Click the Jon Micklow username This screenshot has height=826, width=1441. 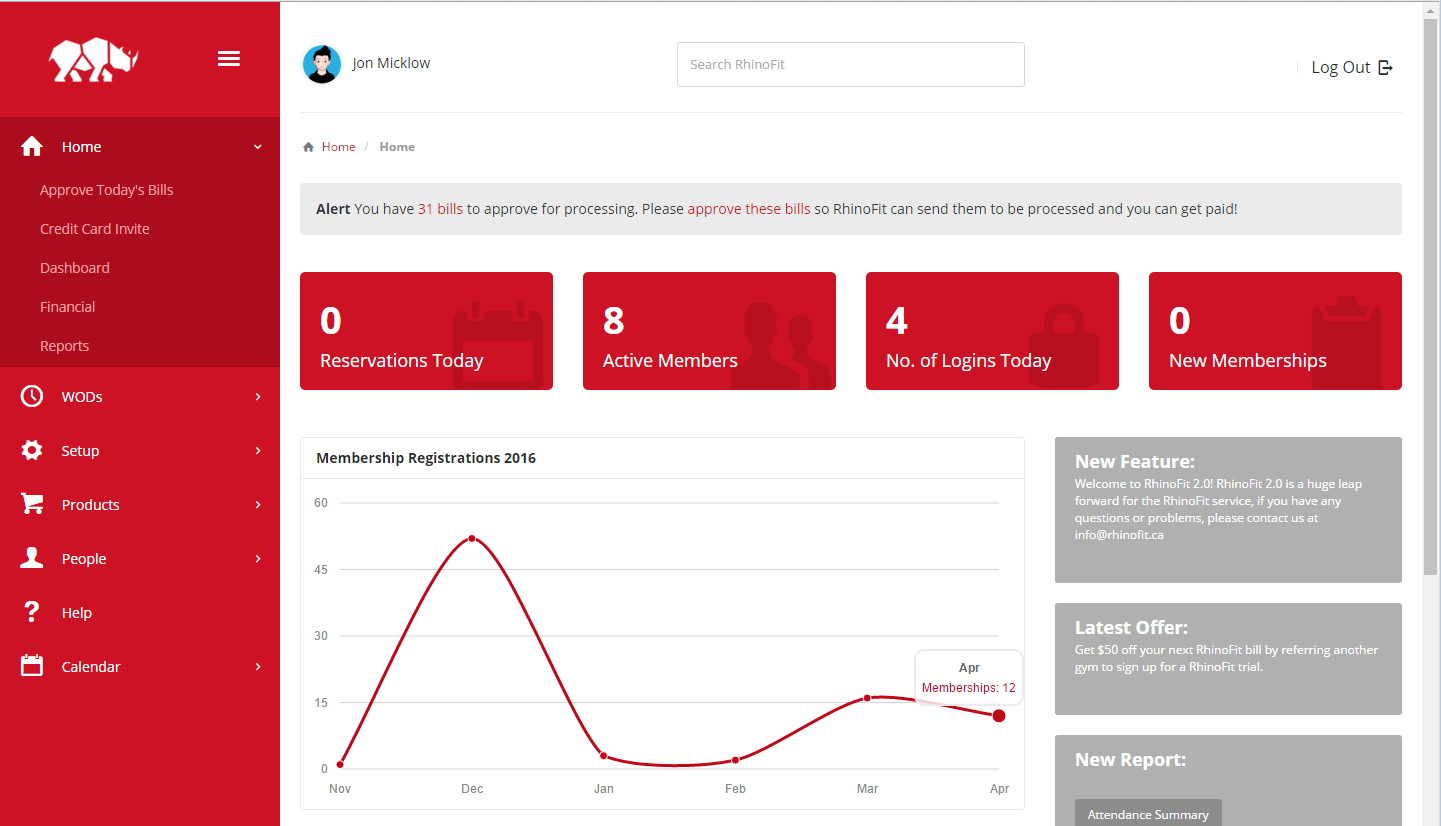[x=391, y=63]
